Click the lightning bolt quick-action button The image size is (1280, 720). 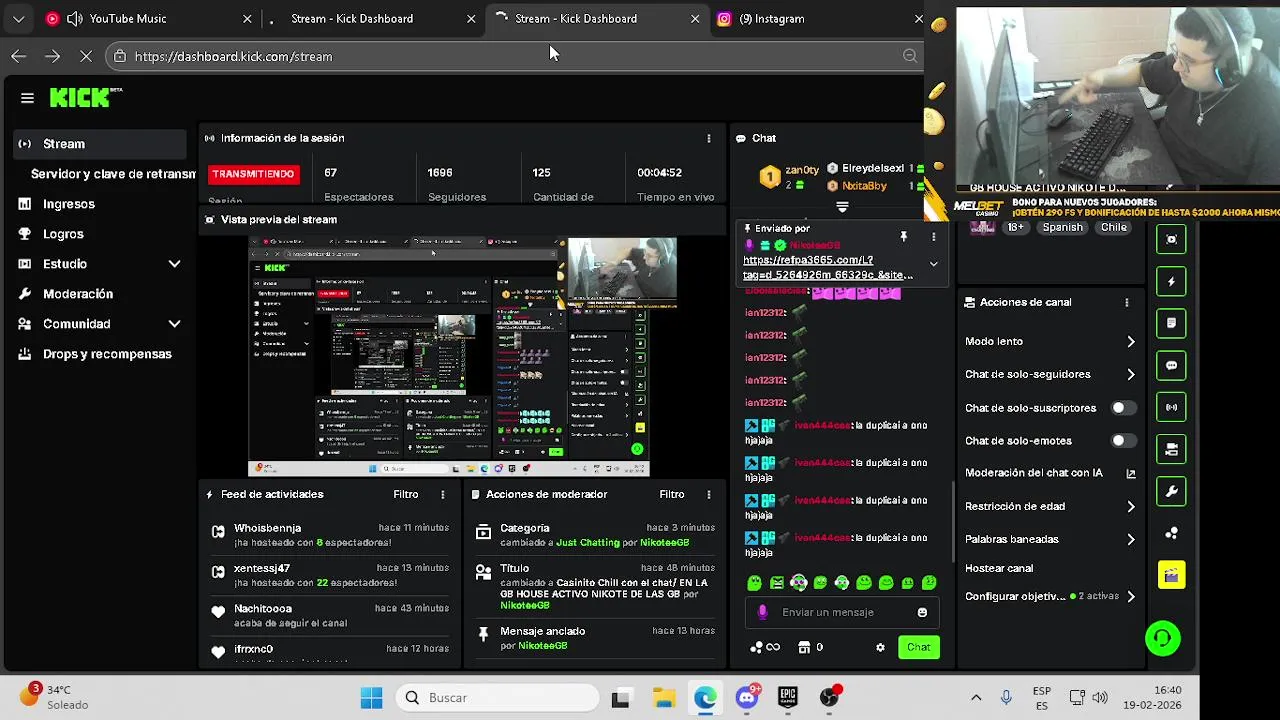[1172, 282]
